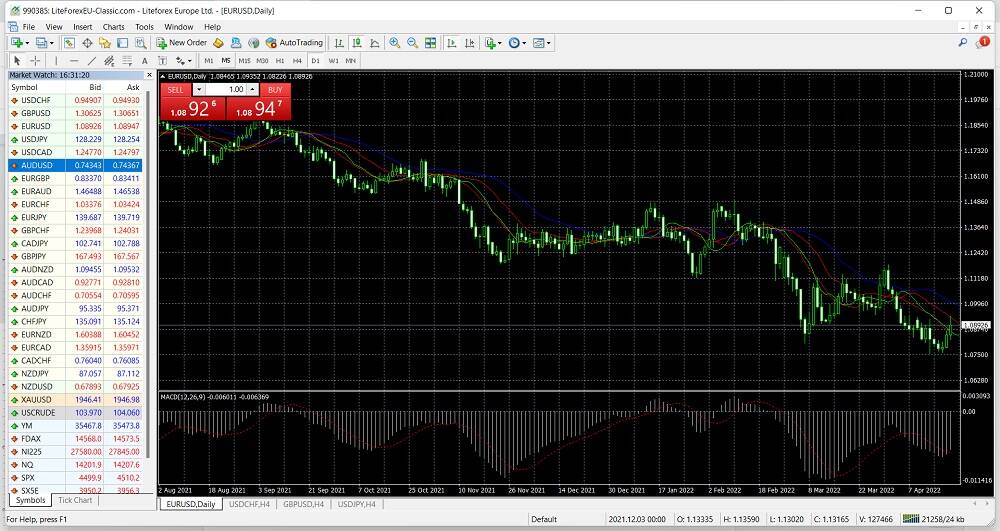Expand the Indicators dropdown arrow
Screen dimensions: 1000x531
pos(499,43)
